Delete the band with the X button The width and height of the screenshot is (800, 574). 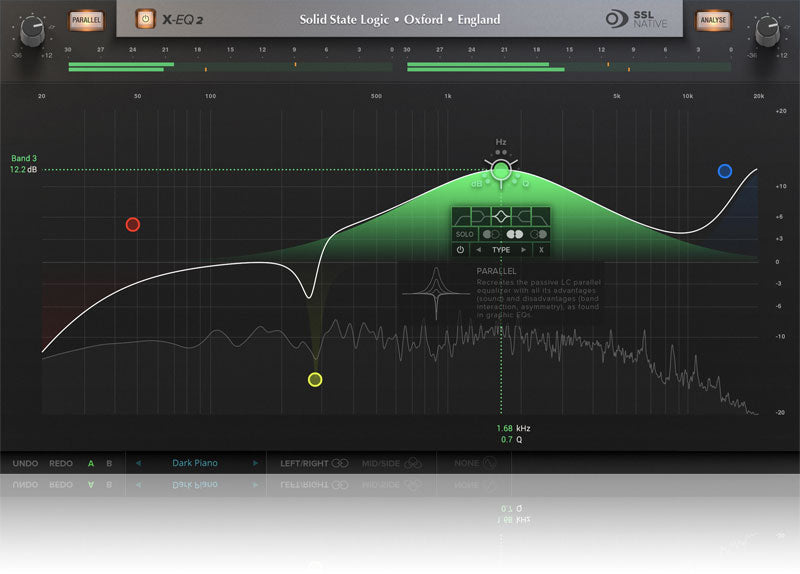click(541, 249)
